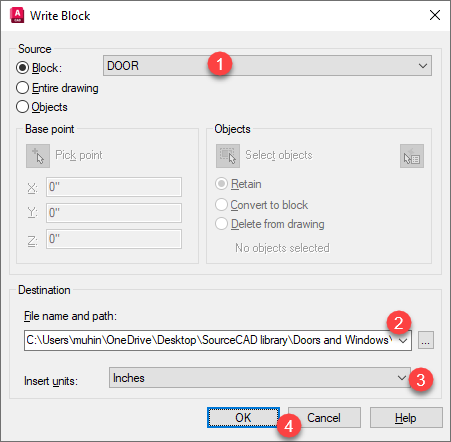This screenshot has width=451, height=442.
Task: Click the Pick point icon button
Action: point(38,156)
